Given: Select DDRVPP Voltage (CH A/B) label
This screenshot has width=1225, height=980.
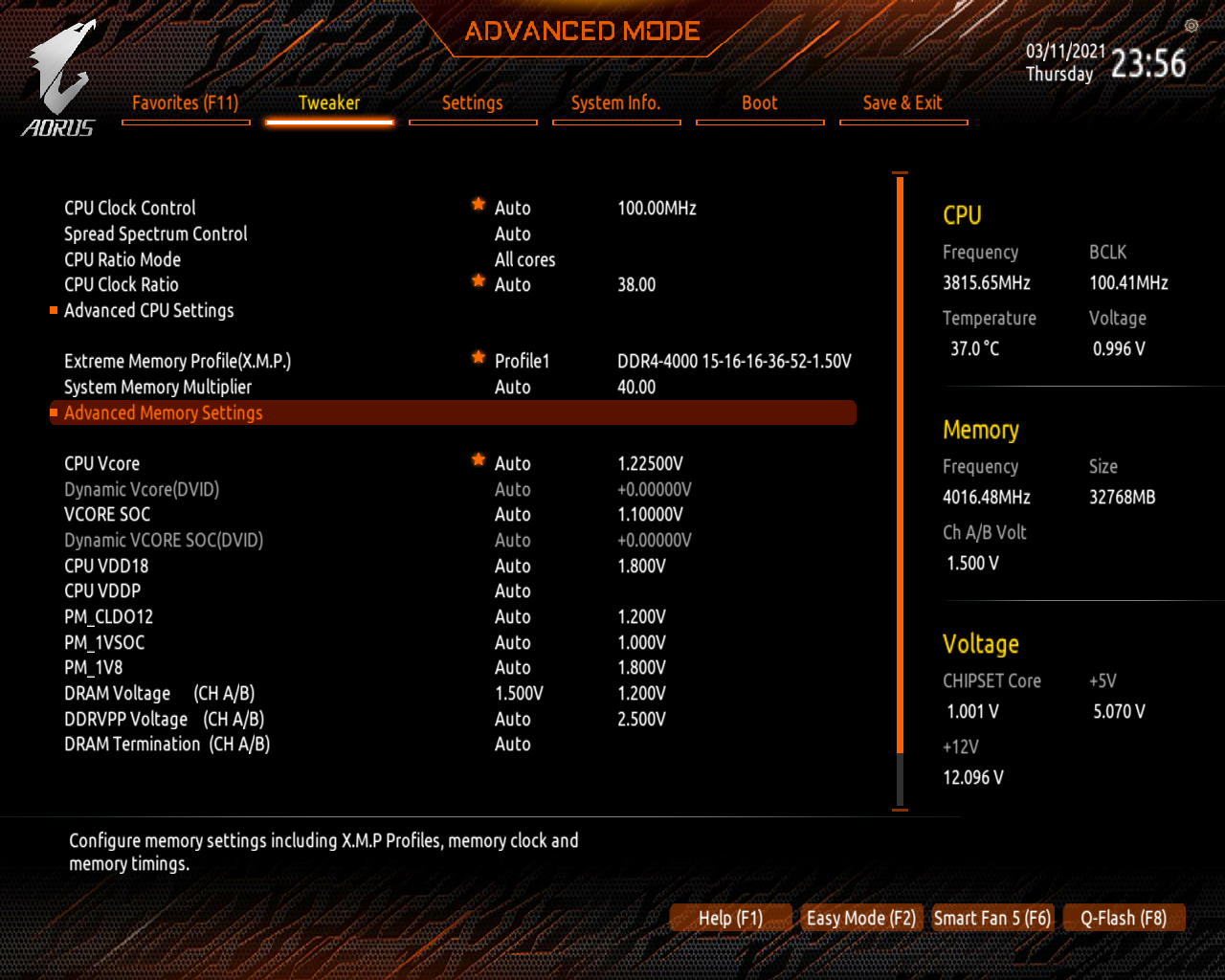Looking at the screenshot, I should pyautogui.click(x=165, y=719).
